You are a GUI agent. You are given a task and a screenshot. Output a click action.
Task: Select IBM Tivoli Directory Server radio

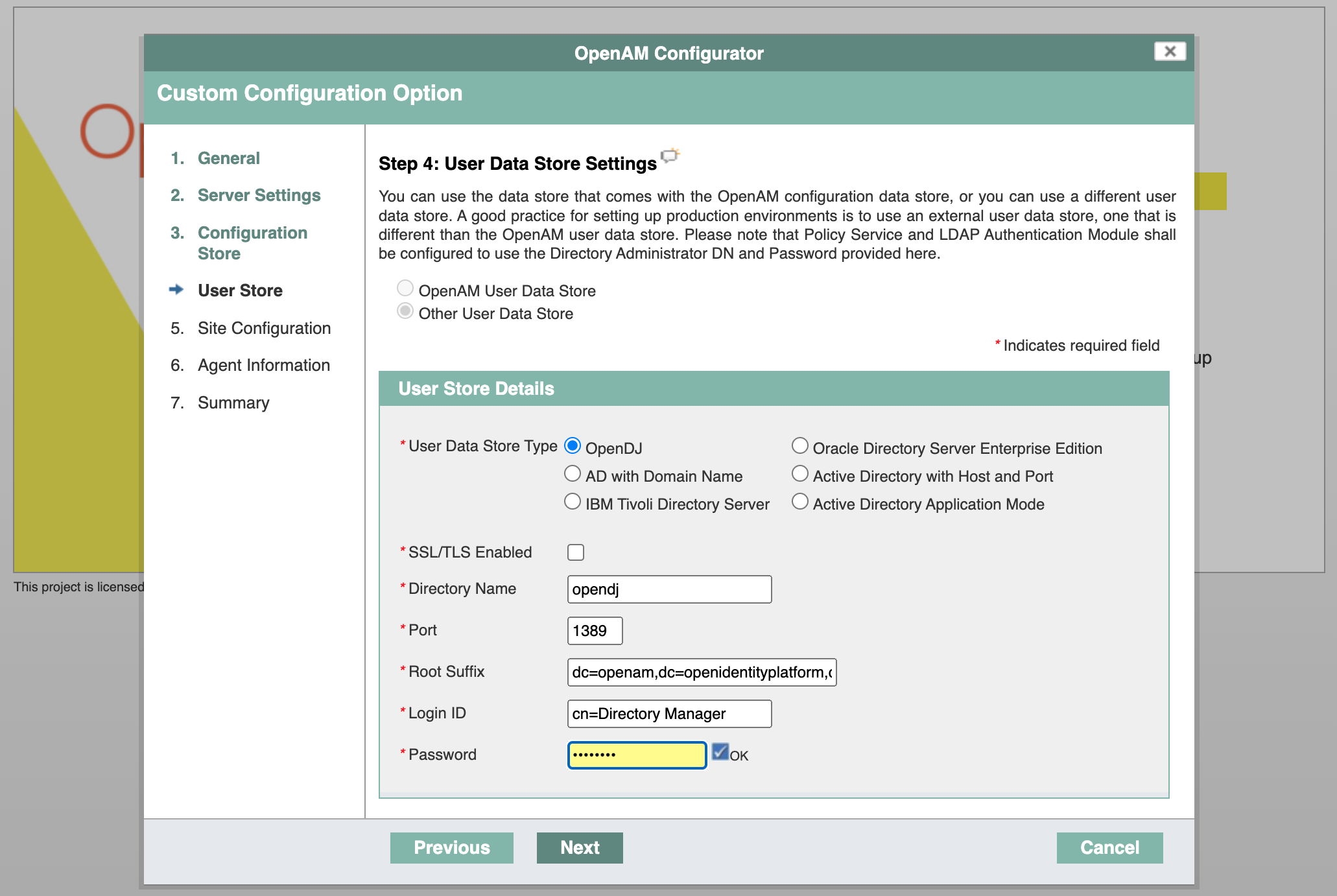tap(573, 502)
